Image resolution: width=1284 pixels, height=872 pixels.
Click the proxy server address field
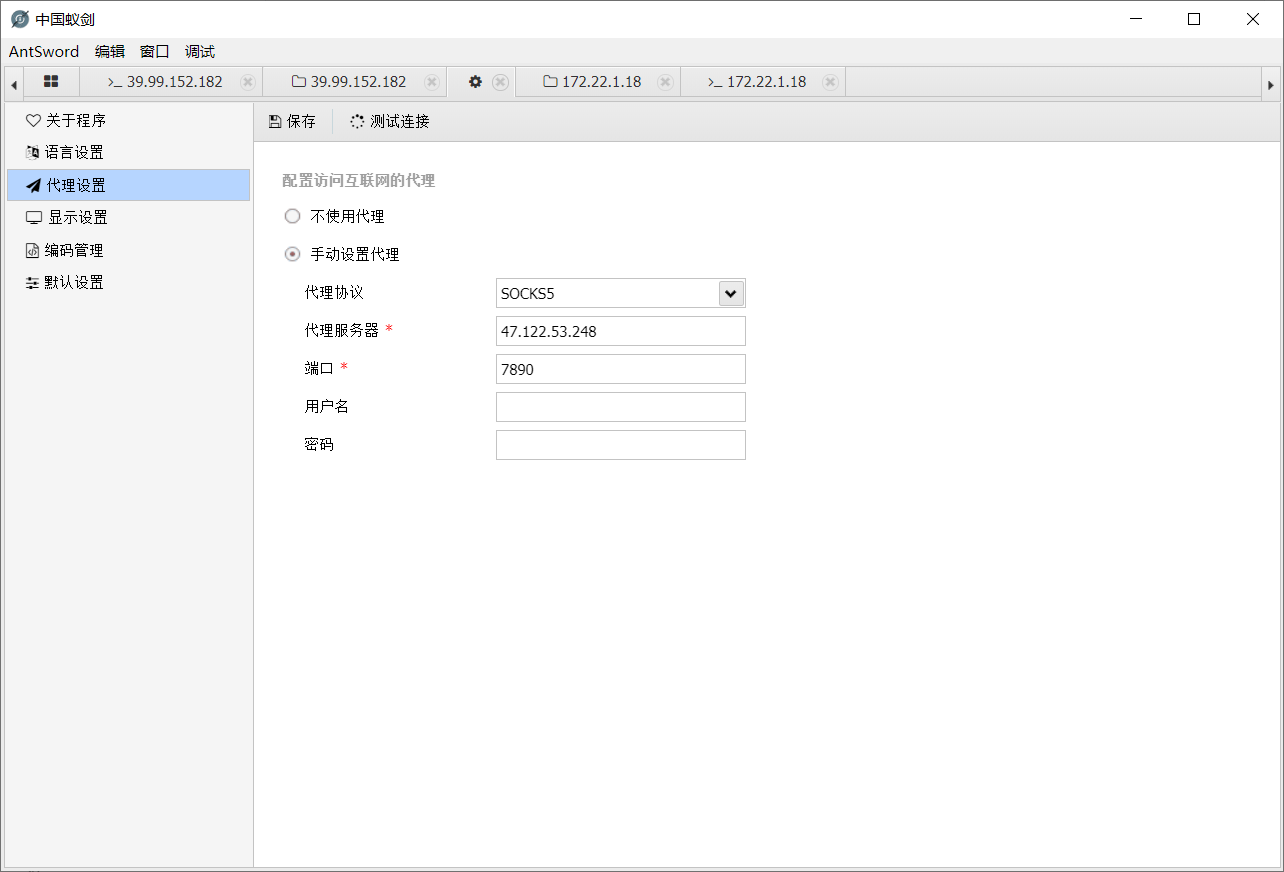pyautogui.click(x=620, y=331)
